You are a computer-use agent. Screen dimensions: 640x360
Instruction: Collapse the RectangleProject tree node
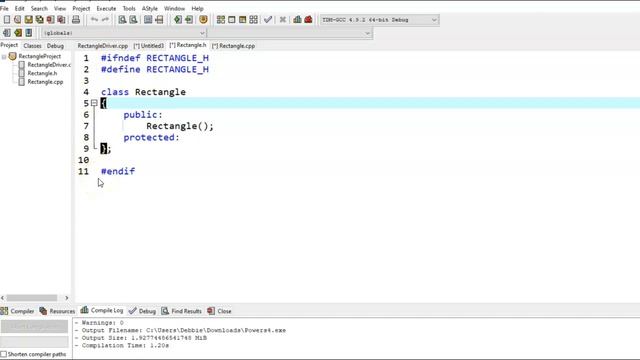pyautogui.click(x=4, y=57)
